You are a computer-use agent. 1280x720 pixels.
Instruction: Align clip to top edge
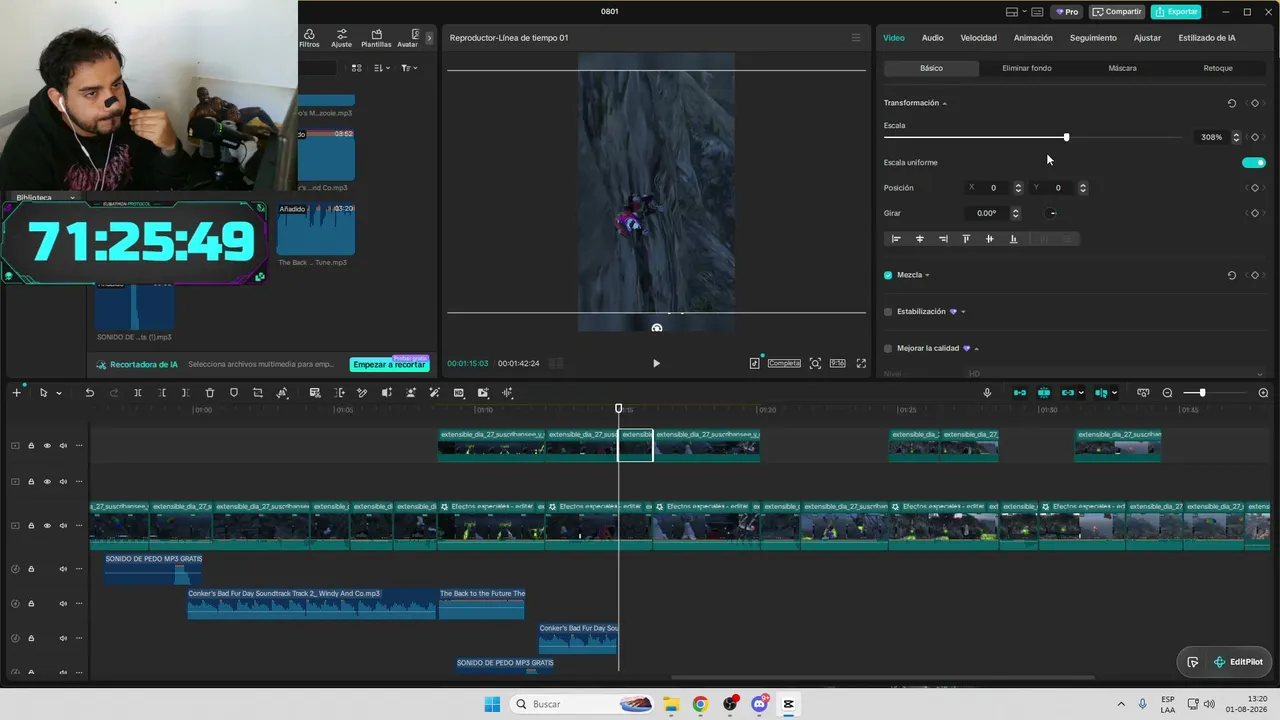tap(966, 239)
